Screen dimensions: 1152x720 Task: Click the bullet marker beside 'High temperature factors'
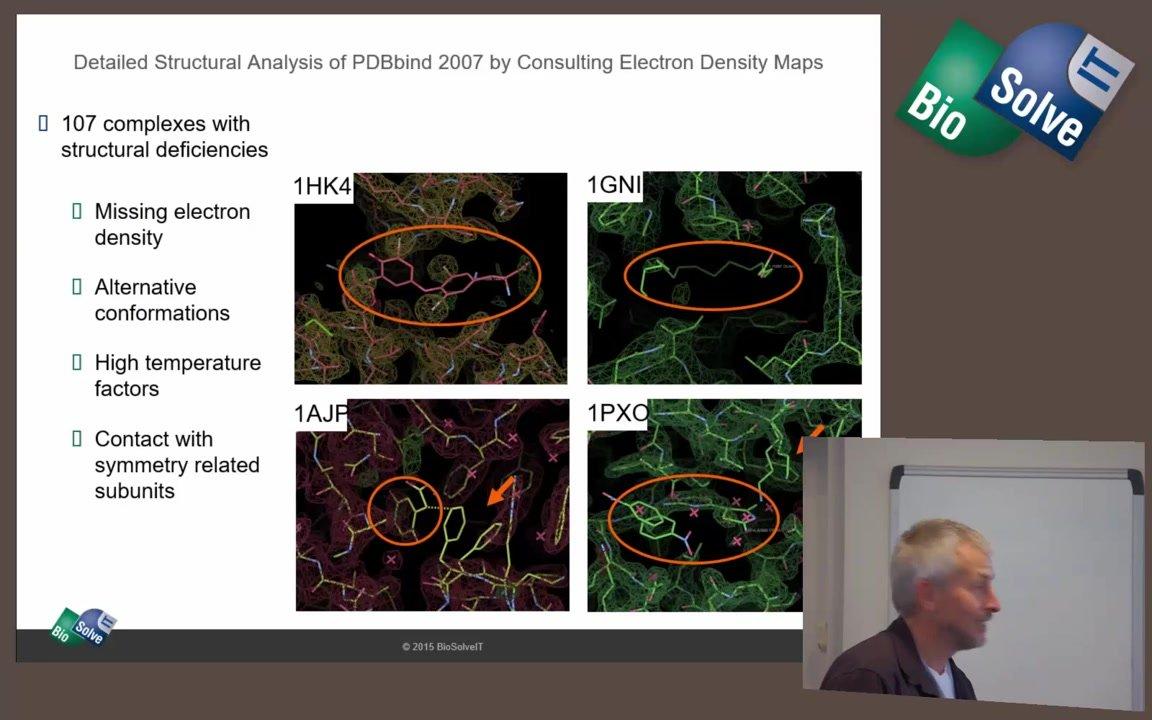click(x=77, y=363)
